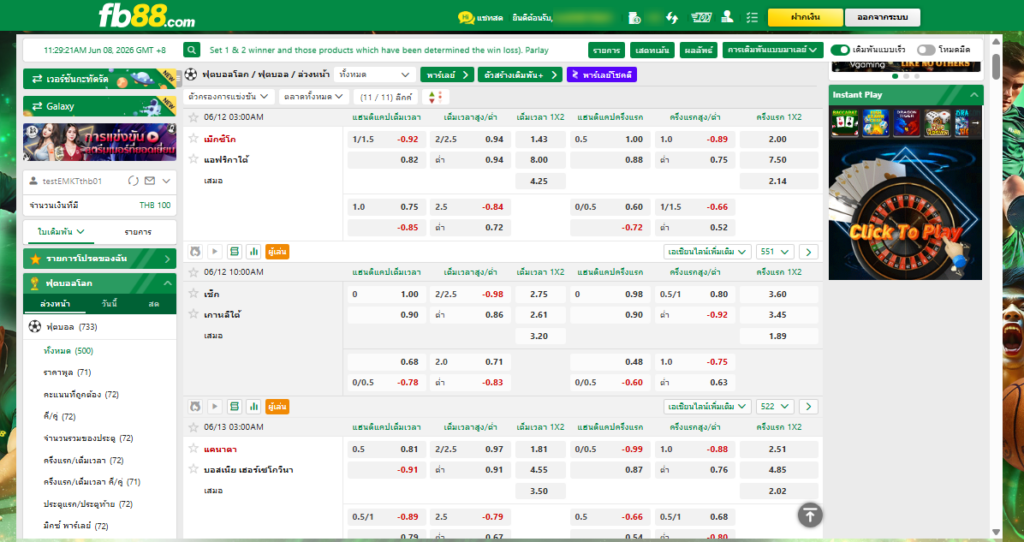Click play stream icon under 06/12 10:00AM match
The image size is (1024, 542).
(x=214, y=406)
